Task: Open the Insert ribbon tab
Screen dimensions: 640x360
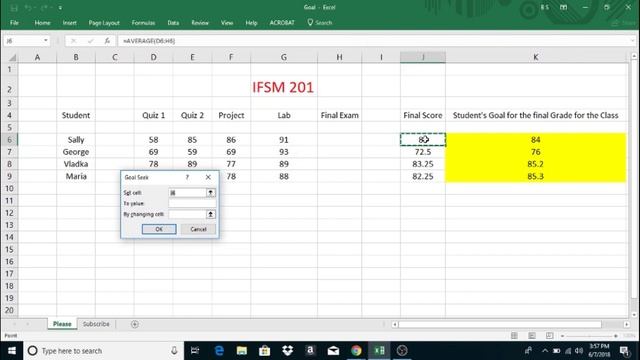Action: 69,23
